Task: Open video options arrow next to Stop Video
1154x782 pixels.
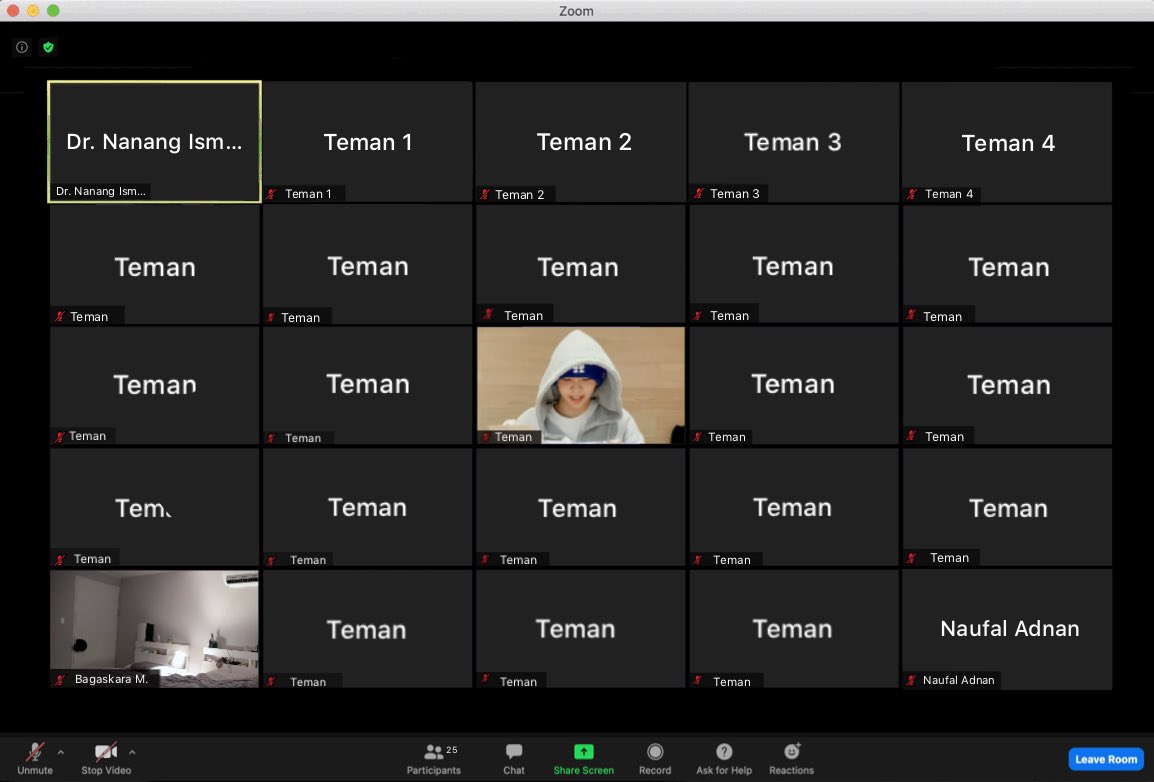Action: [132, 752]
